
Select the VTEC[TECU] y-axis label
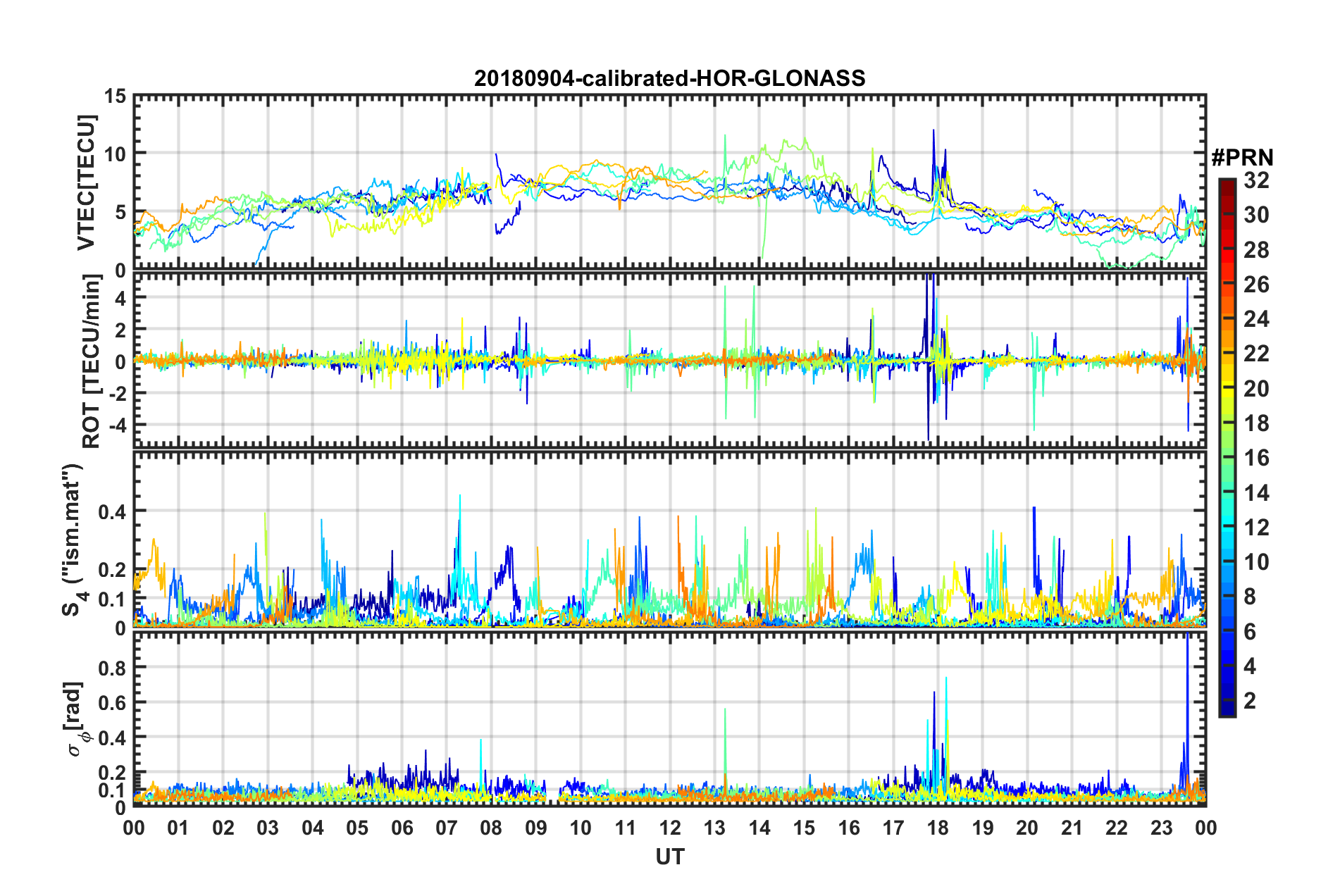pyautogui.click(x=86, y=182)
